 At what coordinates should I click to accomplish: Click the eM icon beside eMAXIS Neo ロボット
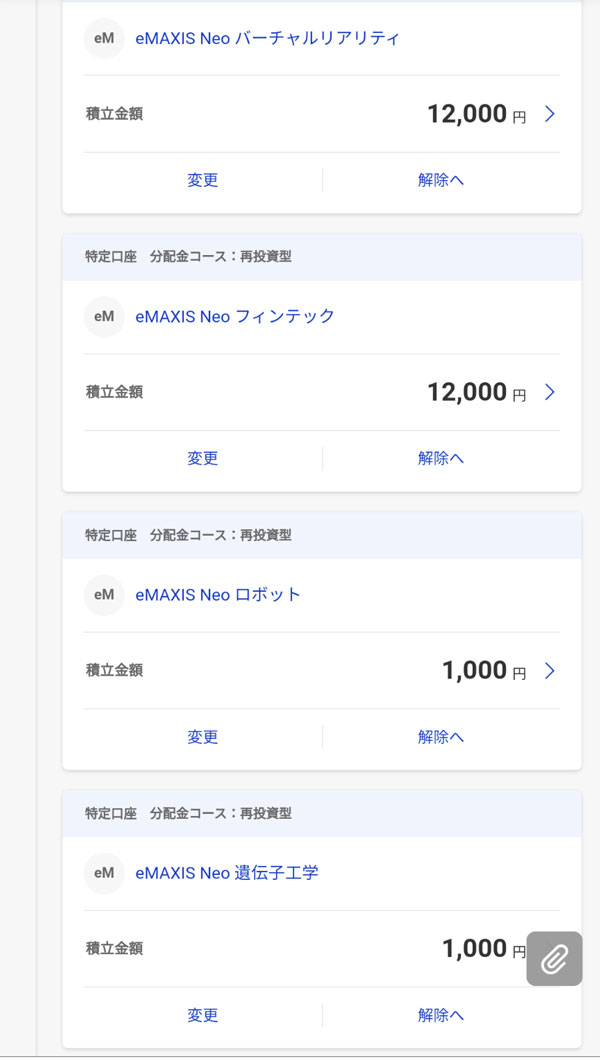tap(104, 595)
